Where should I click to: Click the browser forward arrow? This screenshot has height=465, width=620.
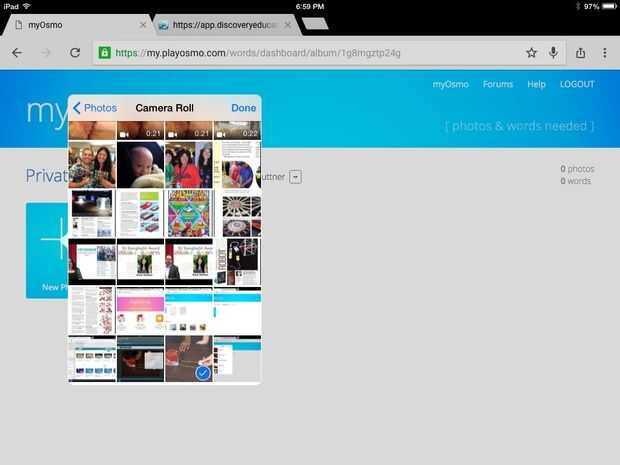[x=46, y=53]
